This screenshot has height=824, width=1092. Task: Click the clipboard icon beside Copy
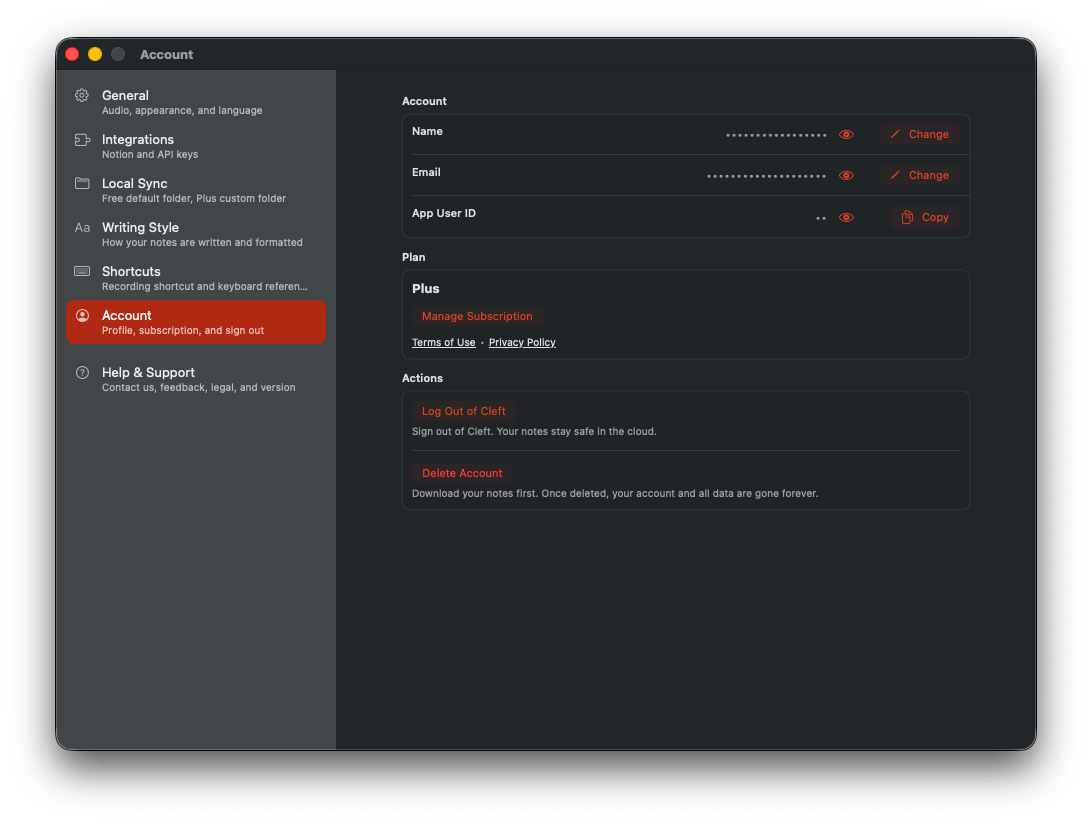pyautogui.click(x=907, y=217)
